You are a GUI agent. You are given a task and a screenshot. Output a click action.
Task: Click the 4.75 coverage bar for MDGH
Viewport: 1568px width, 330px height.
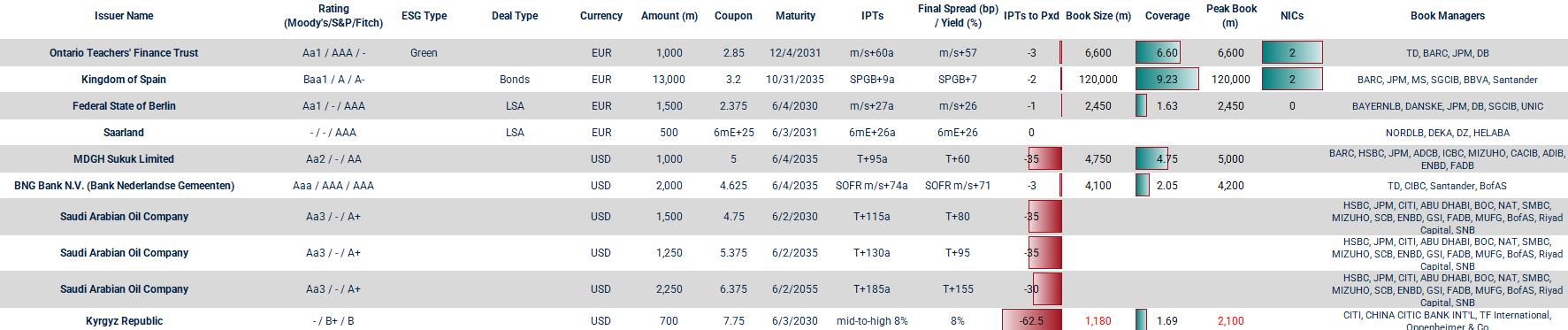coord(1151,158)
